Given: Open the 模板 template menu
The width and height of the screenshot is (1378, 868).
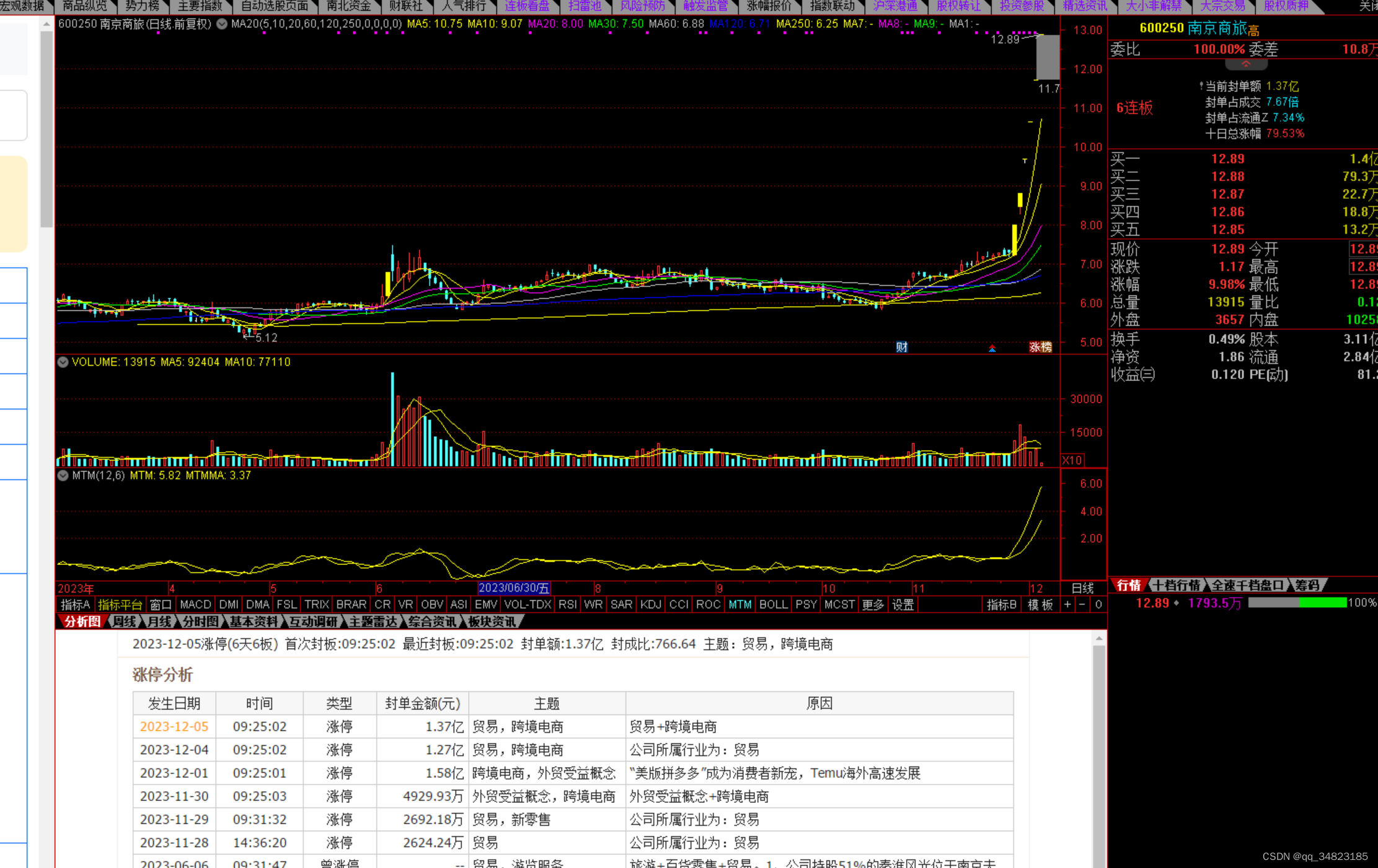Looking at the screenshot, I should [x=1040, y=605].
